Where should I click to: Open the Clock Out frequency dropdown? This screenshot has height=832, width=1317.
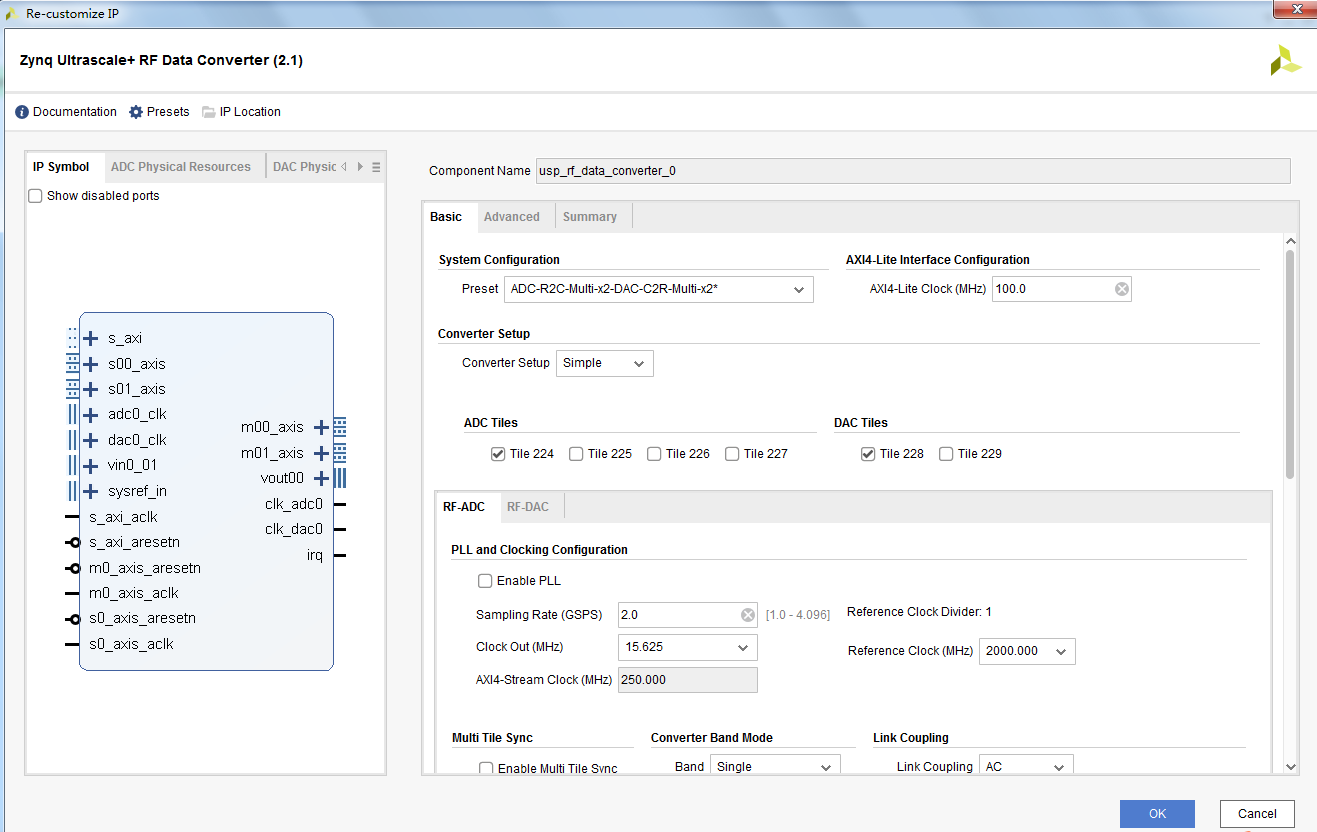pos(744,647)
